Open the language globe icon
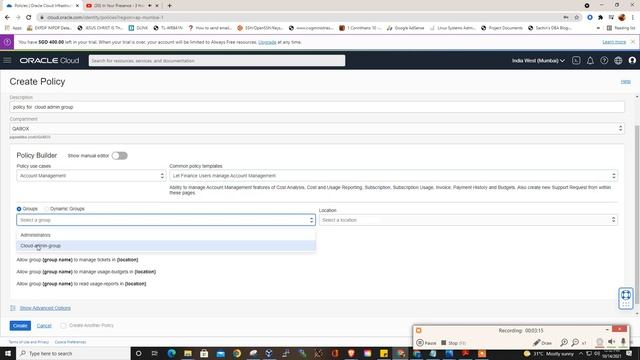 click(x=618, y=60)
